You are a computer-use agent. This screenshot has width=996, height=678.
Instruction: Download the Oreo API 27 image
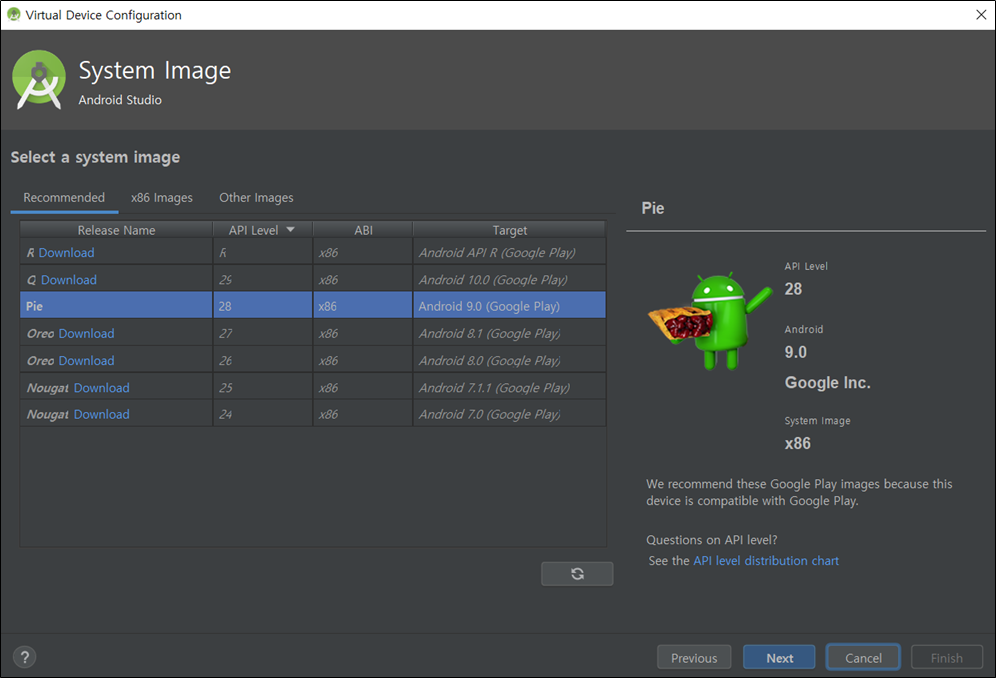(86, 333)
